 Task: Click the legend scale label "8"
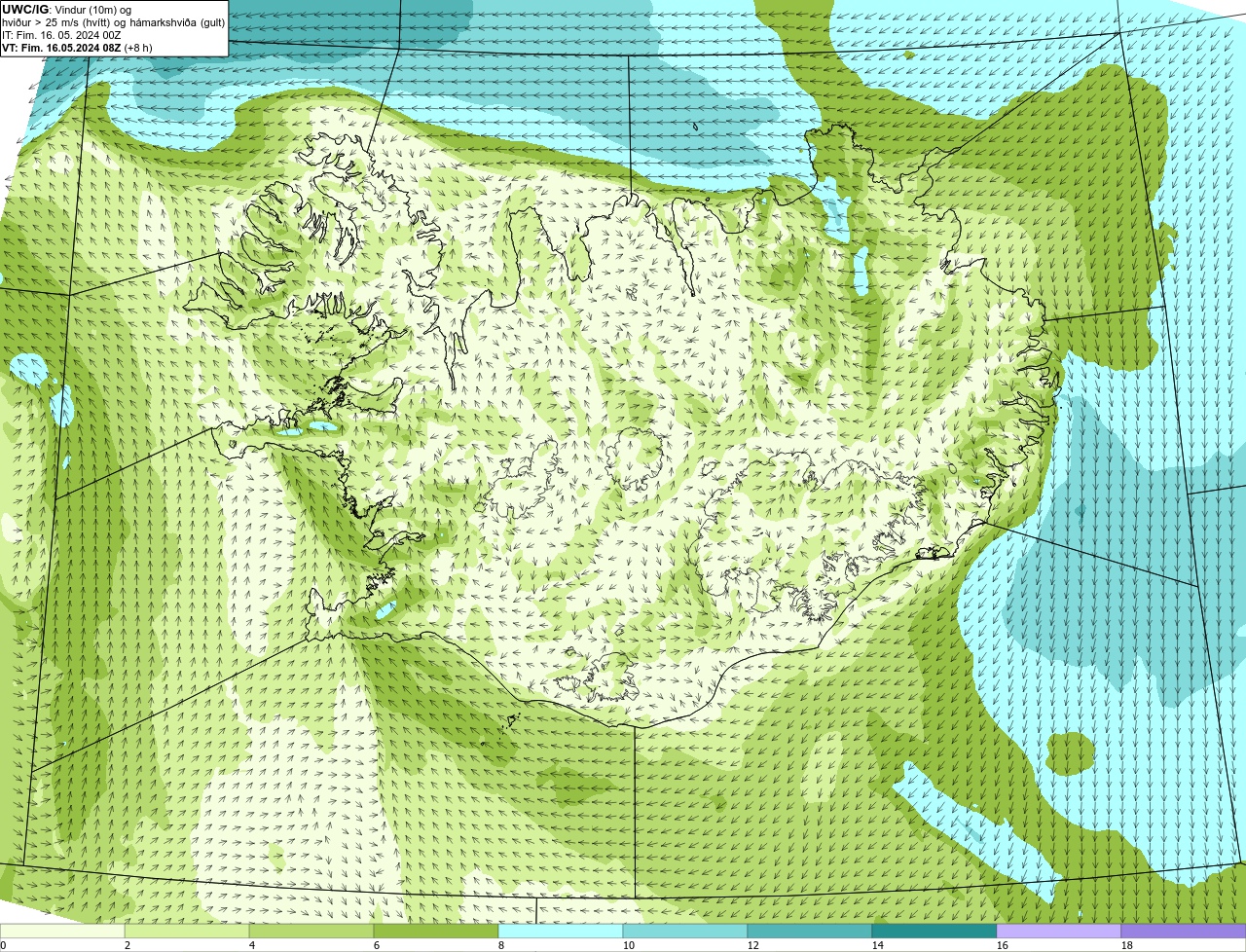click(x=501, y=945)
